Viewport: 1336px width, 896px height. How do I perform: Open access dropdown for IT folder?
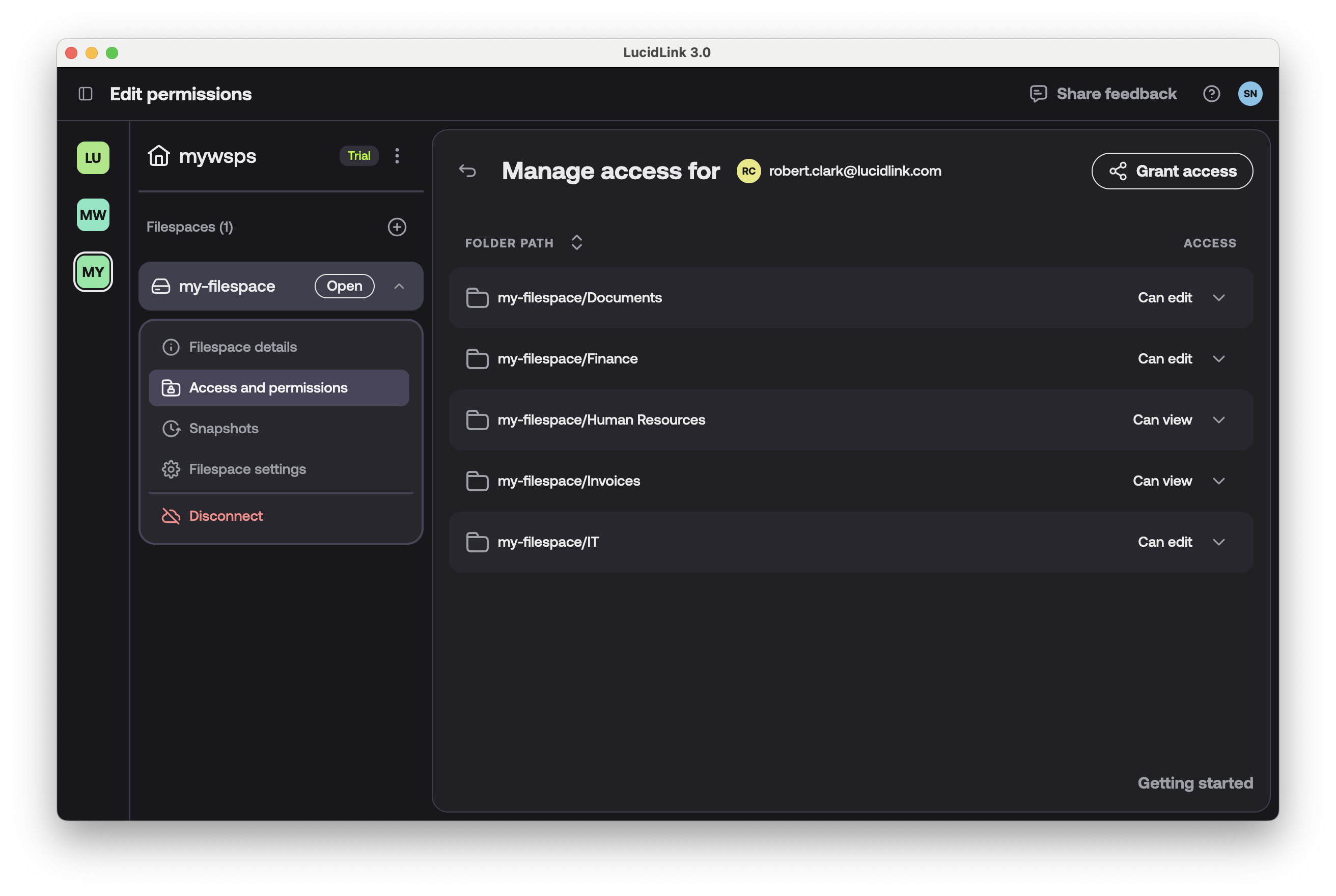pyautogui.click(x=1219, y=542)
